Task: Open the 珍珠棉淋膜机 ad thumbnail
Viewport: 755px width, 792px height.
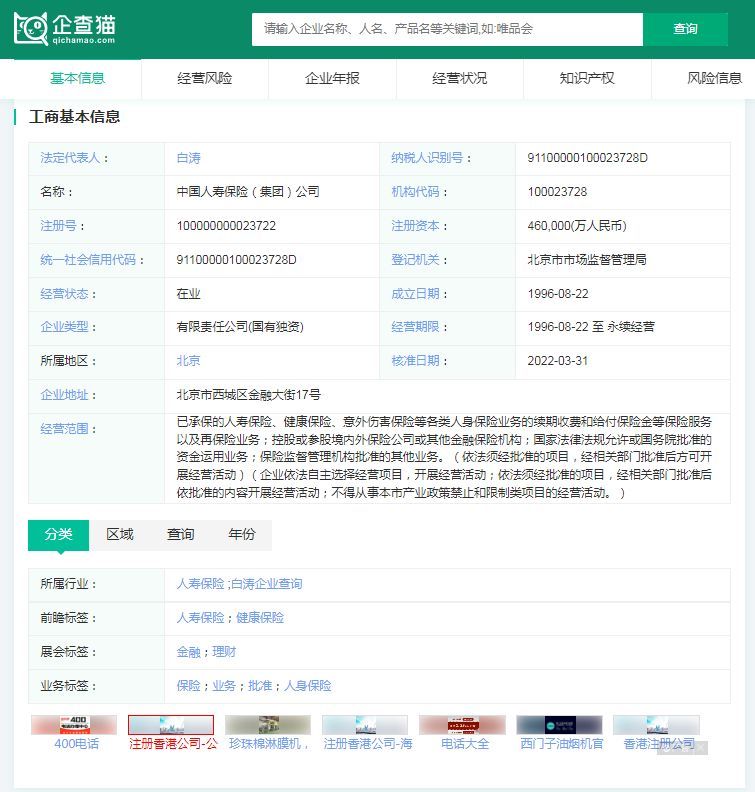Action: click(x=268, y=725)
